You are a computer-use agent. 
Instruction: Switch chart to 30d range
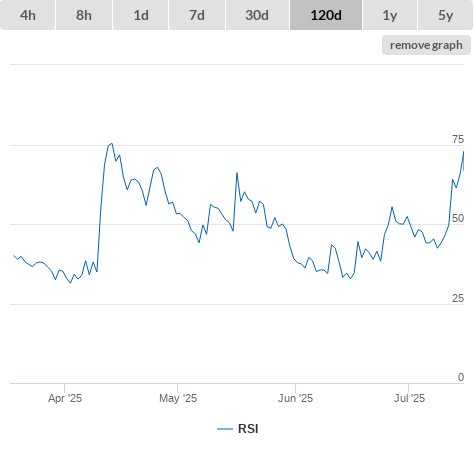[x=257, y=15]
